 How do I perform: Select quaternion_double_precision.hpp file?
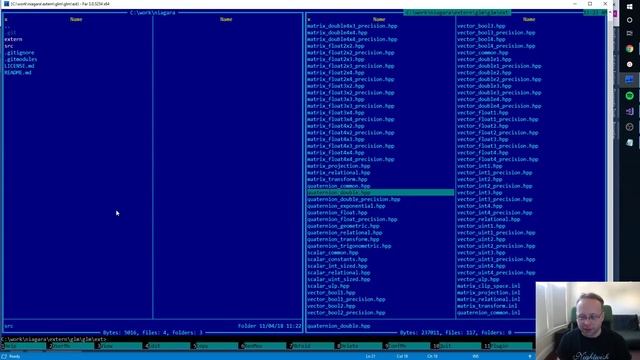pyautogui.click(x=353, y=199)
